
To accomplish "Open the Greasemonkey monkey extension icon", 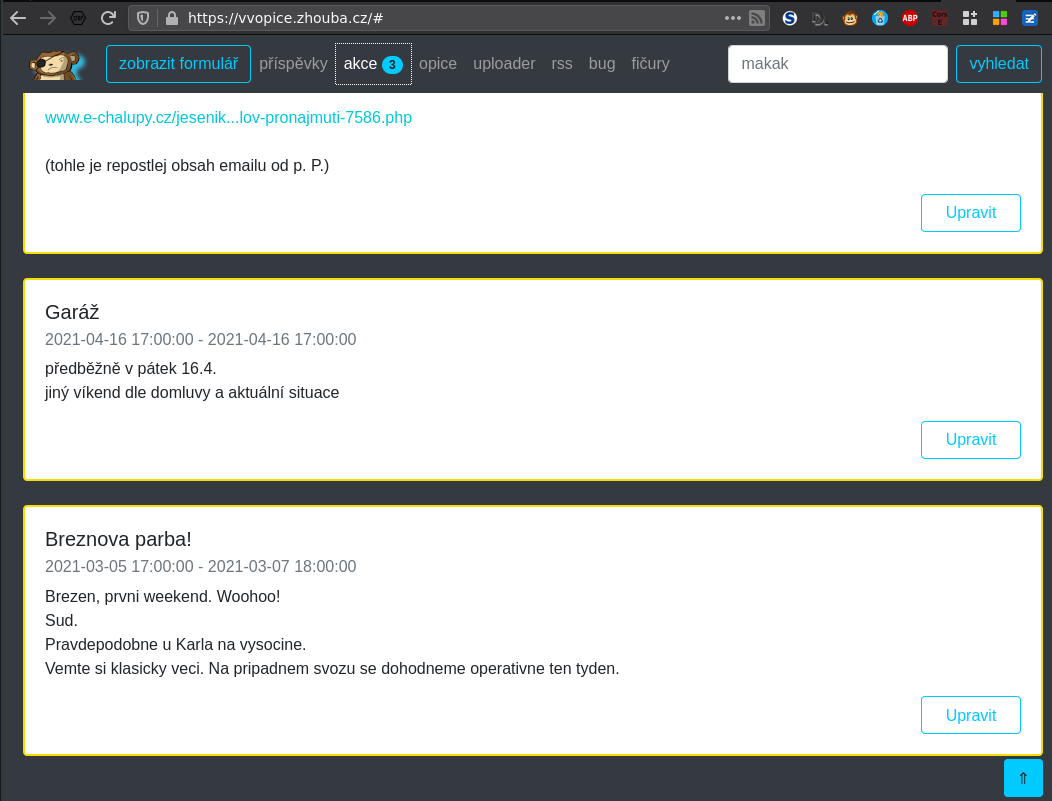I will click(x=850, y=18).
